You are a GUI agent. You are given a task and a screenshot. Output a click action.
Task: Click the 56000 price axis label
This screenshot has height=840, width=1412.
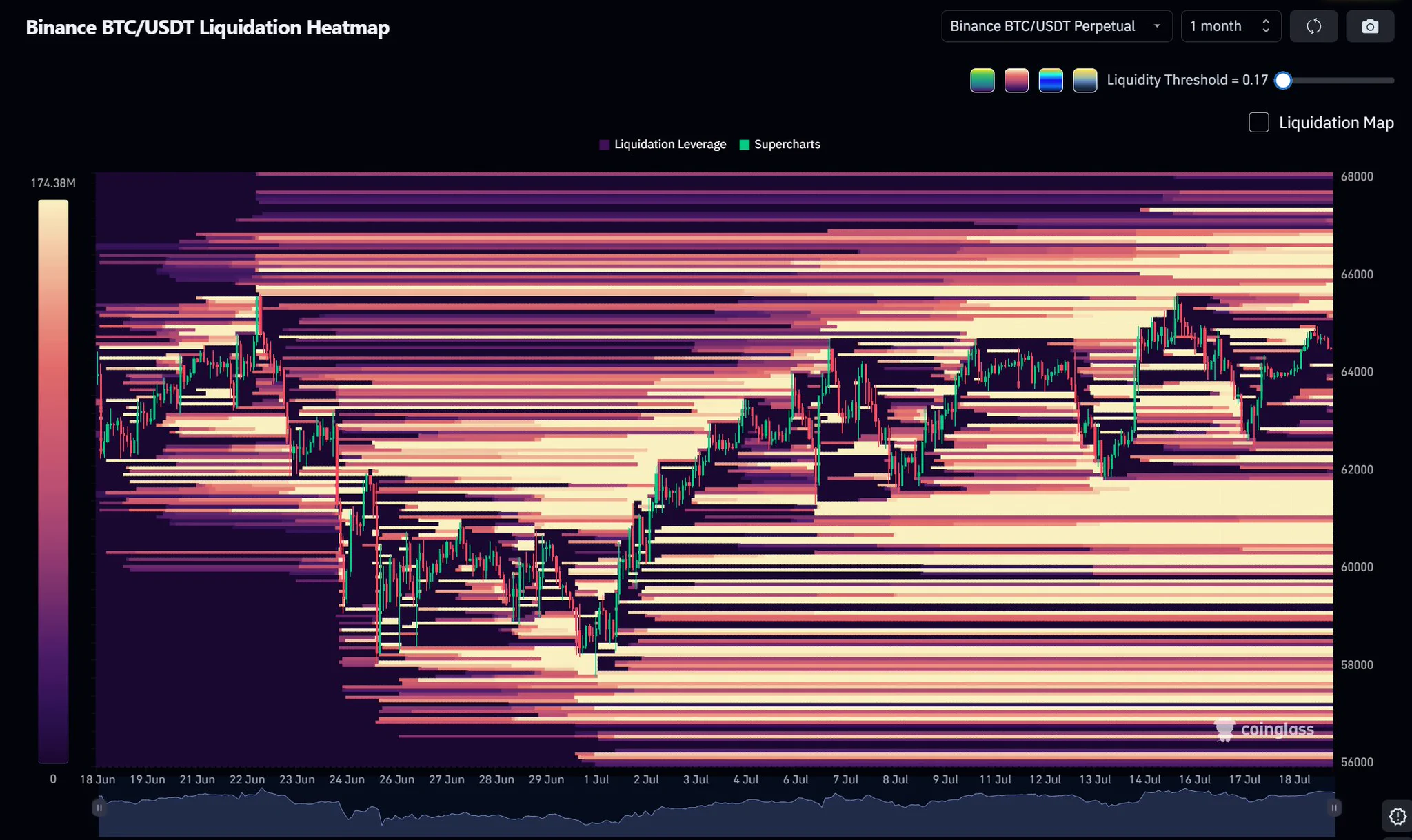(1356, 762)
